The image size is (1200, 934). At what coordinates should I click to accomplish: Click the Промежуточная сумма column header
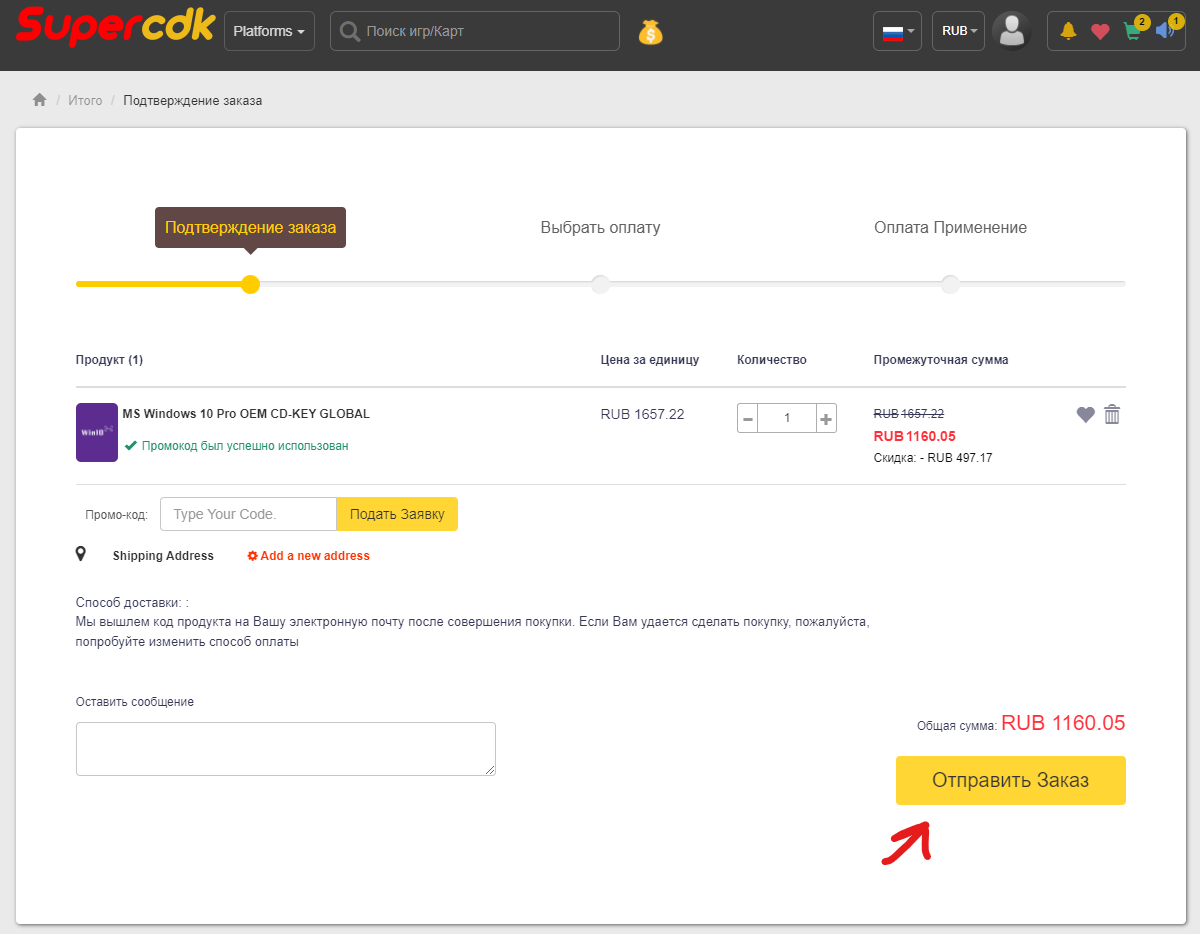click(x=941, y=360)
